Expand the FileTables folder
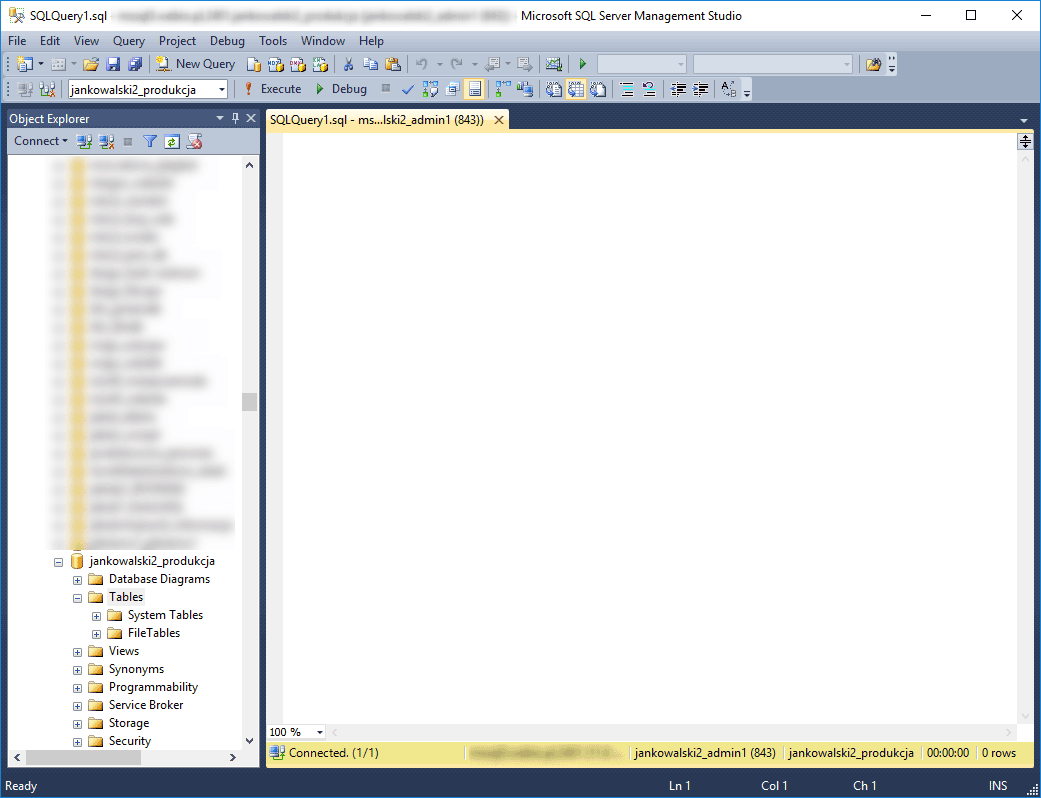Viewport: 1041px width, 798px height. pos(96,633)
